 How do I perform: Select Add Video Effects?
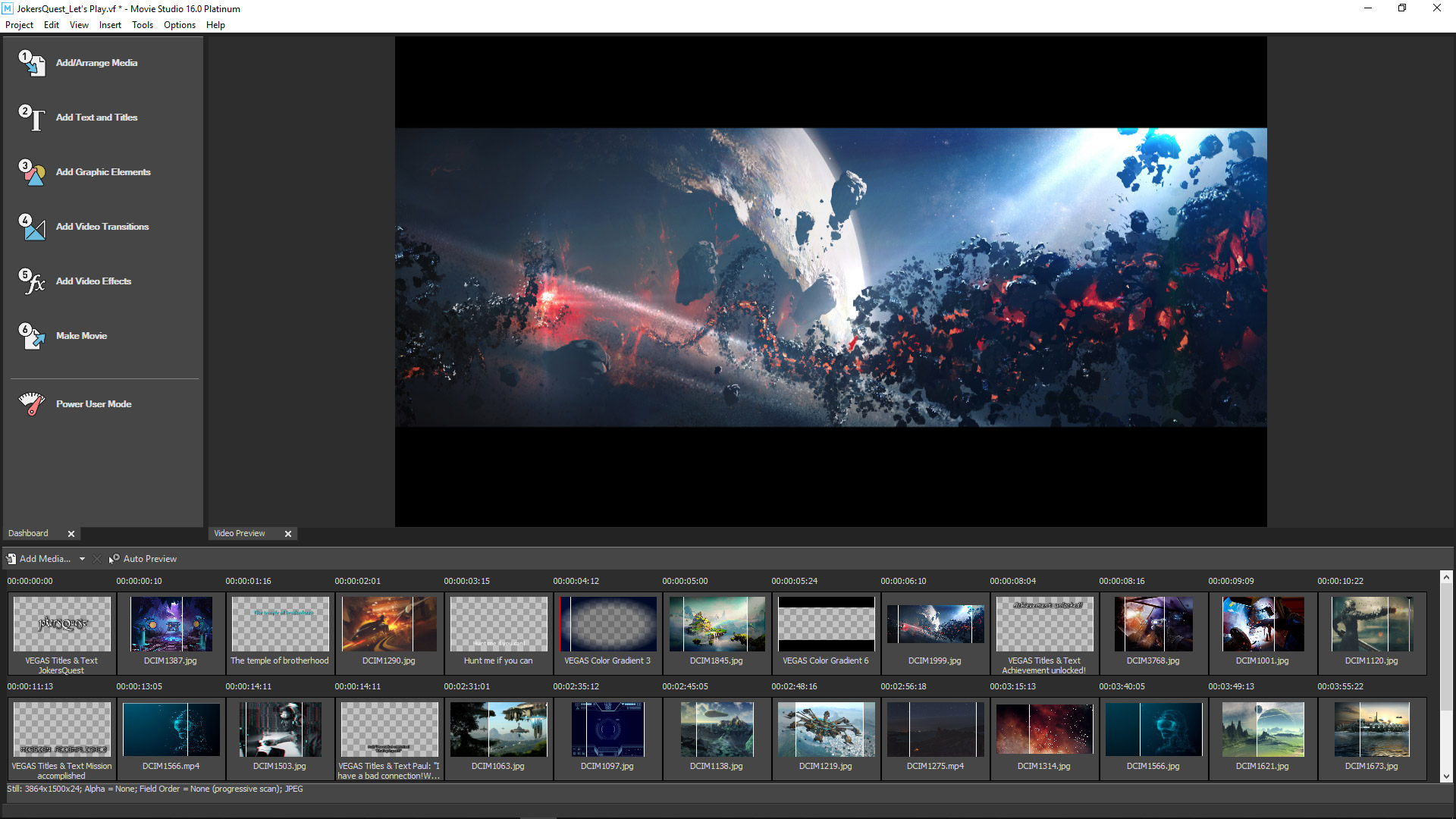pos(93,281)
